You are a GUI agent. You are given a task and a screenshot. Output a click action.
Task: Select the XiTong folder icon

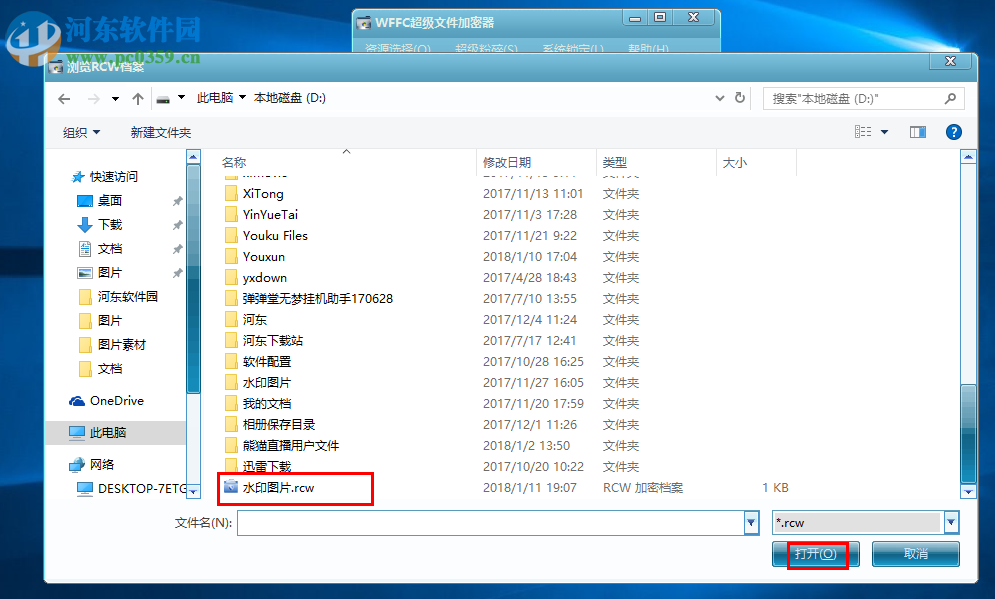click(x=232, y=193)
